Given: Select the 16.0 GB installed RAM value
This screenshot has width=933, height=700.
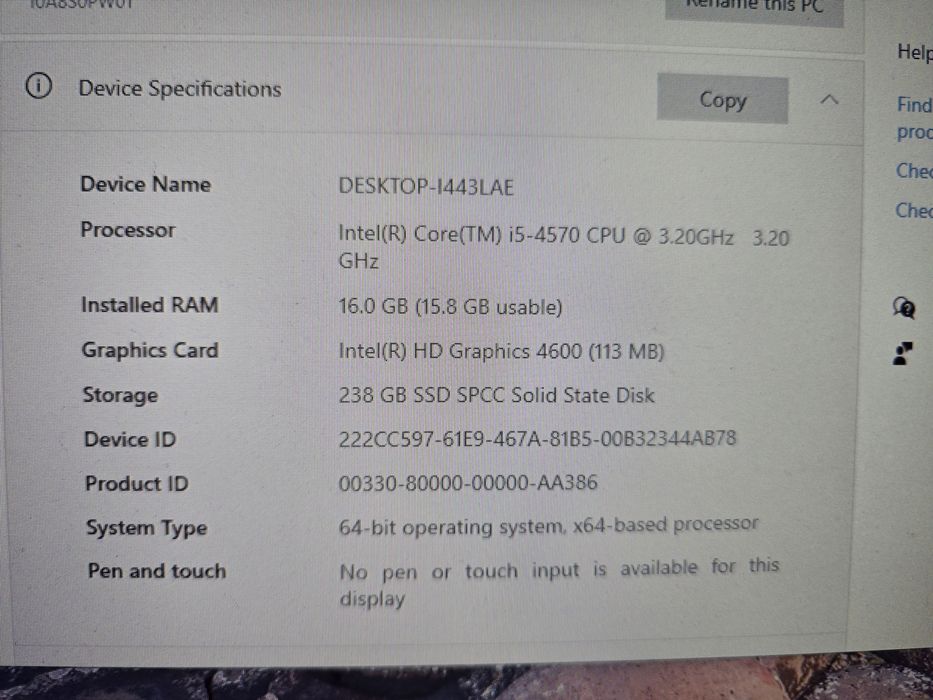Looking at the screenshot, I should tap(450, 307).
